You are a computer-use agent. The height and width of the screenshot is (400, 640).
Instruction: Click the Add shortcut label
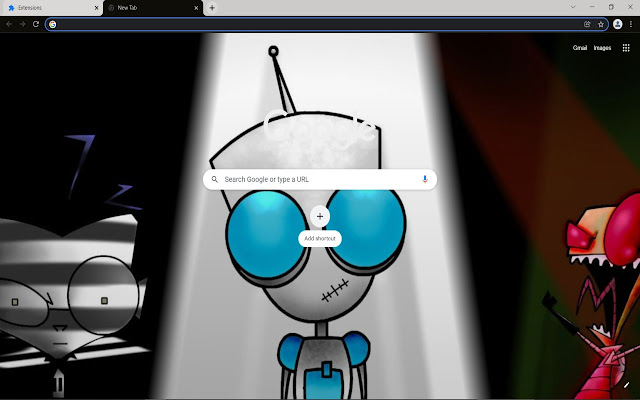(x=320, y=238)
